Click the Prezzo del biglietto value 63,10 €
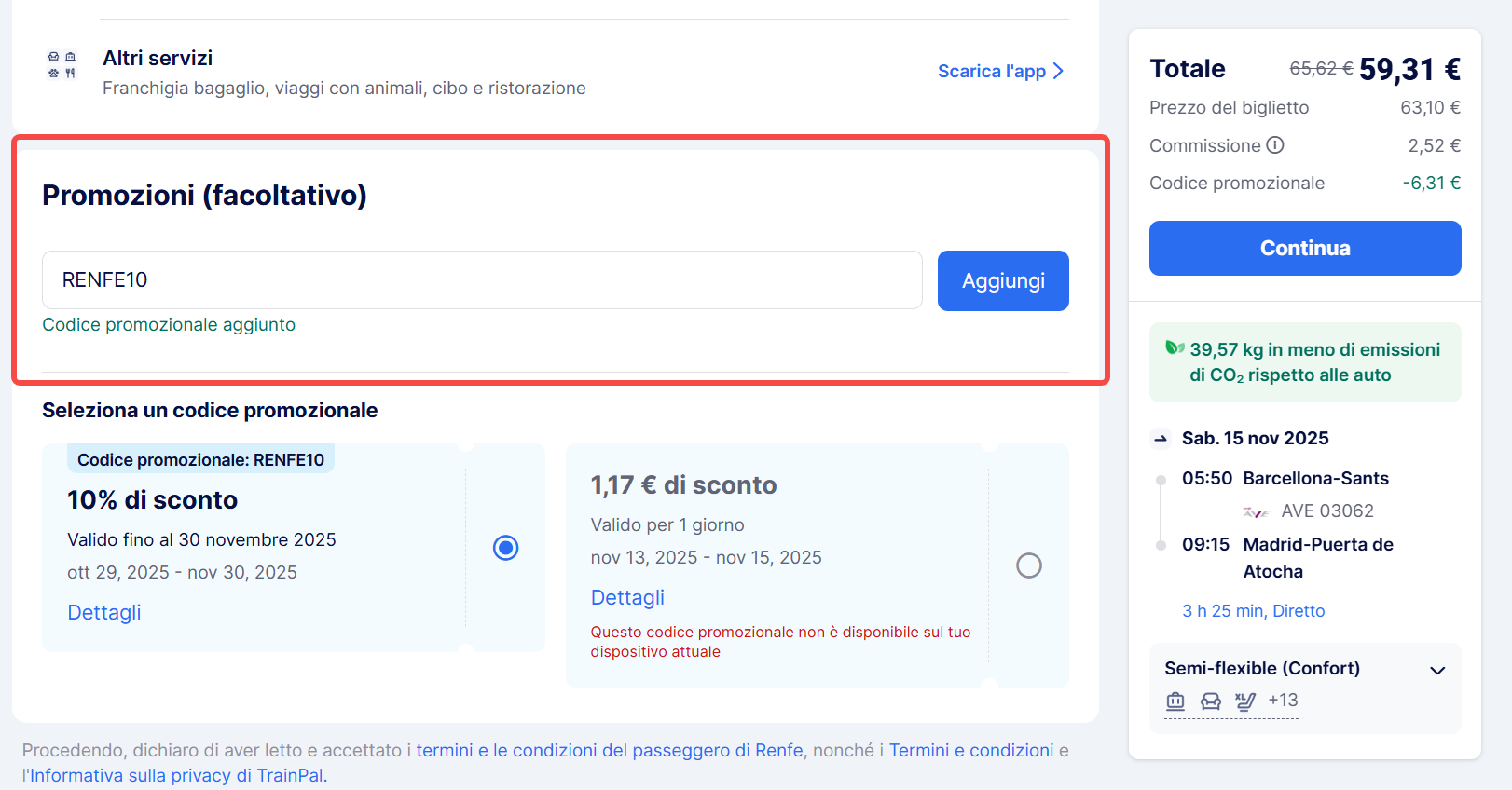1512x790 pixels. (x=1430, y=107)
